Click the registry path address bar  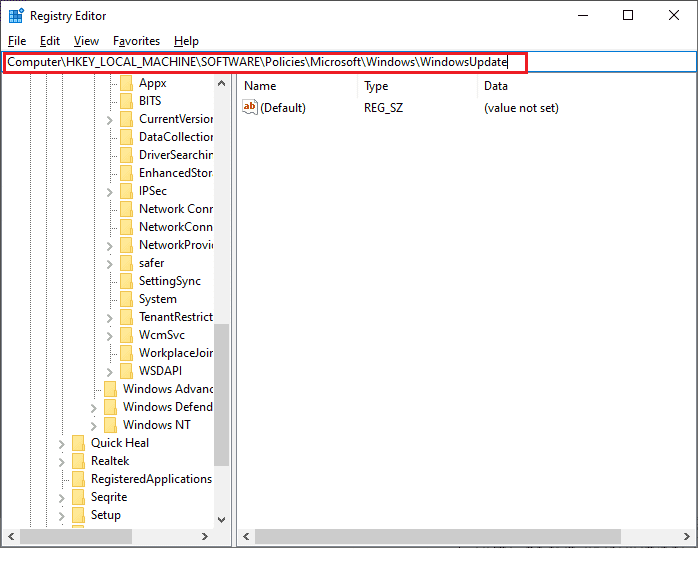tap(349, 62)
